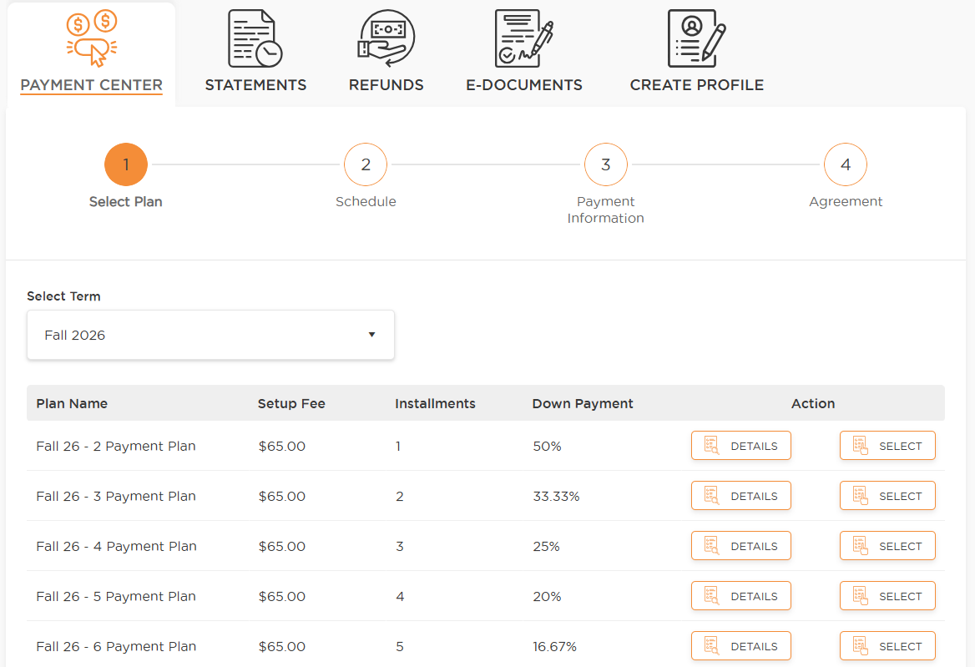
Task: View details of Fall 26 - 5 Payment Plan
Action: [x=741, y=596]
